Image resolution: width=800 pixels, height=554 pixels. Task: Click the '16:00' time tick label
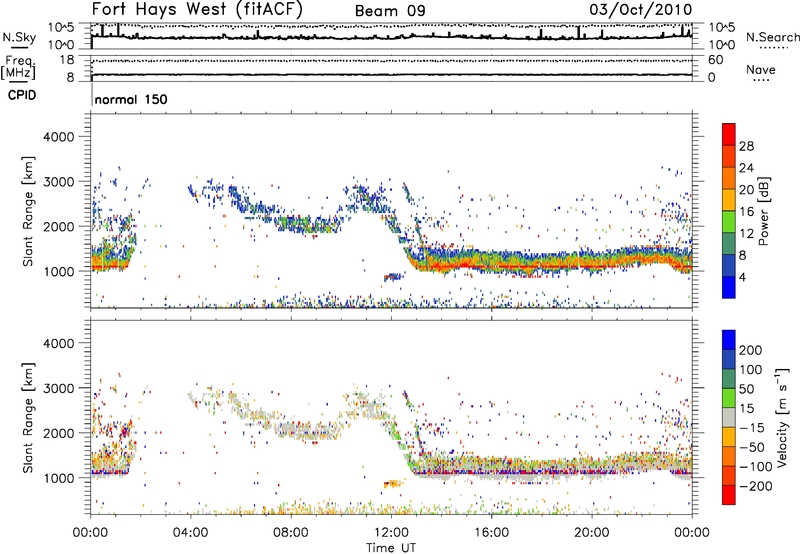pos(491,533)
